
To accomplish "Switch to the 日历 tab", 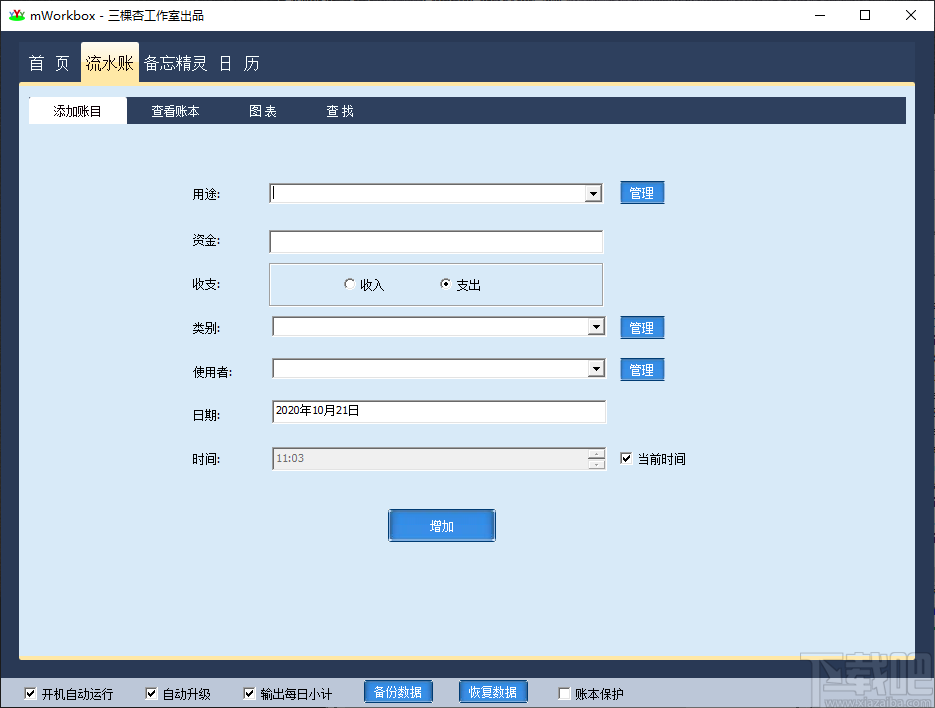I will [243, 62].
